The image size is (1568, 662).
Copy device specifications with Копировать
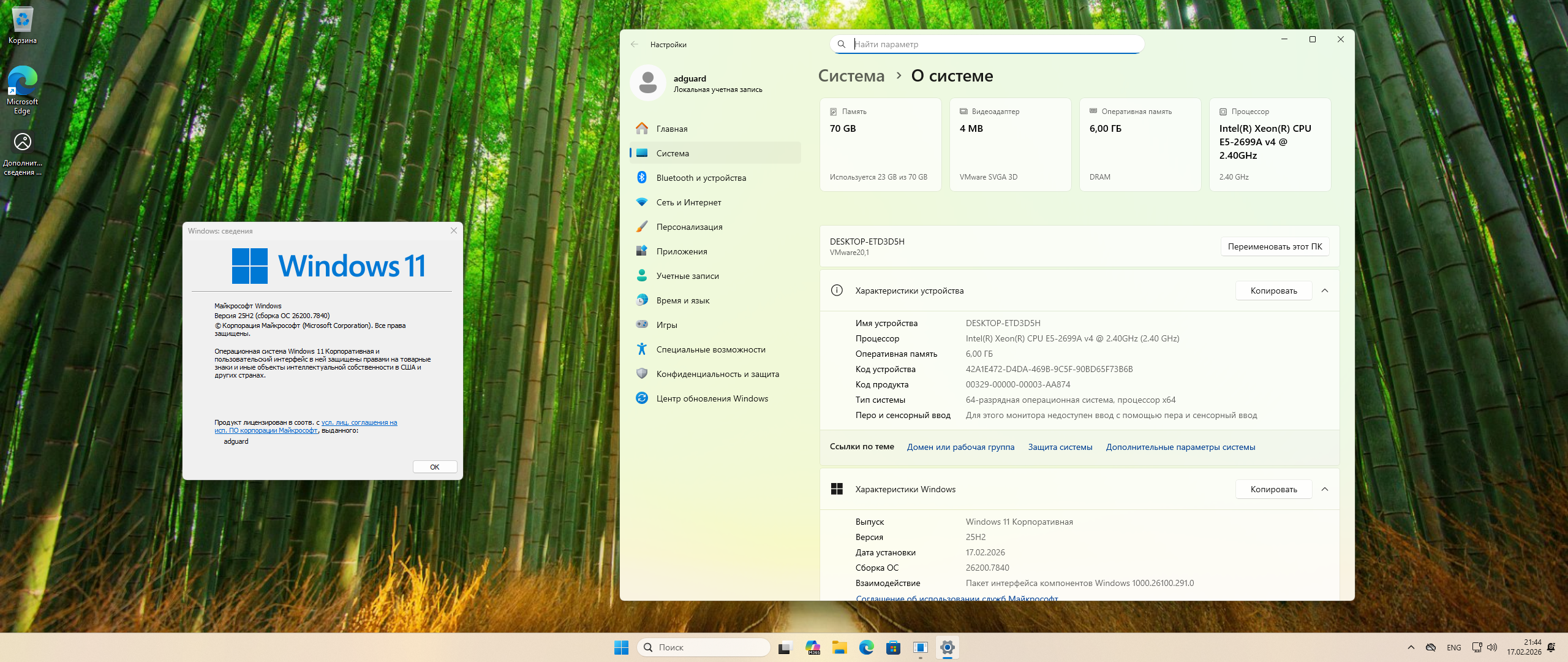point(1273,291)
